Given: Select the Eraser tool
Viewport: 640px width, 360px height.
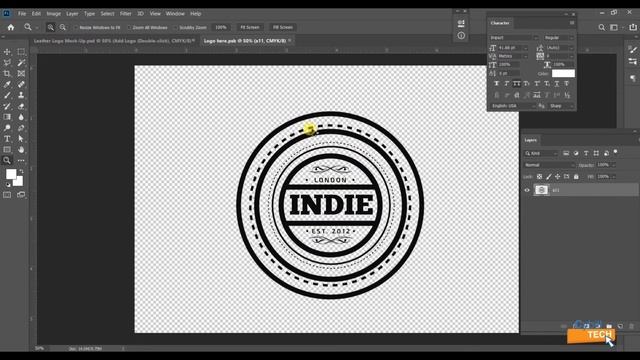Looking at the screenshot, I should (21, 106).
